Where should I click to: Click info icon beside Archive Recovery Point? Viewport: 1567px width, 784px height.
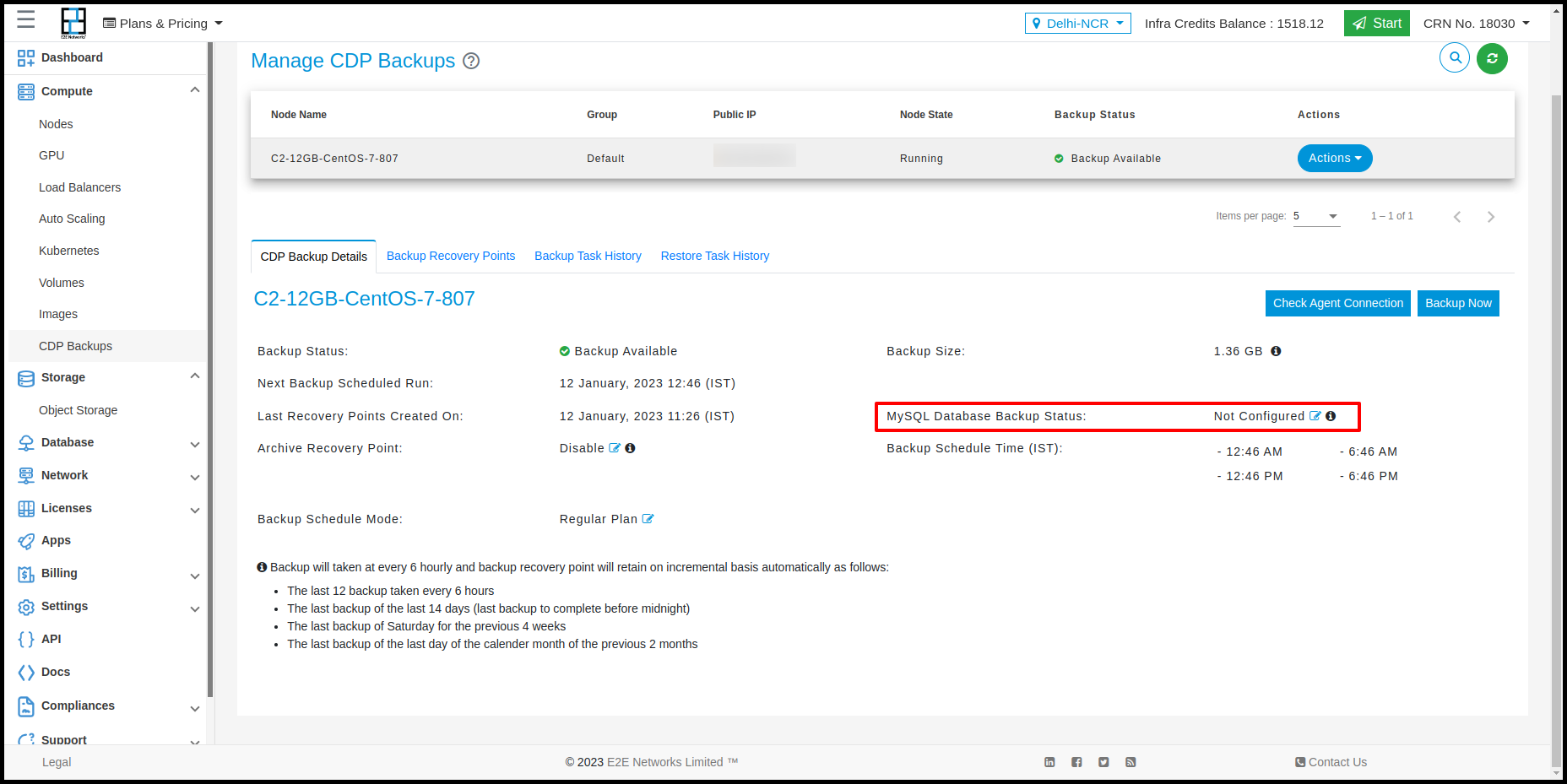pyautogui.click(x=630, y=448)
